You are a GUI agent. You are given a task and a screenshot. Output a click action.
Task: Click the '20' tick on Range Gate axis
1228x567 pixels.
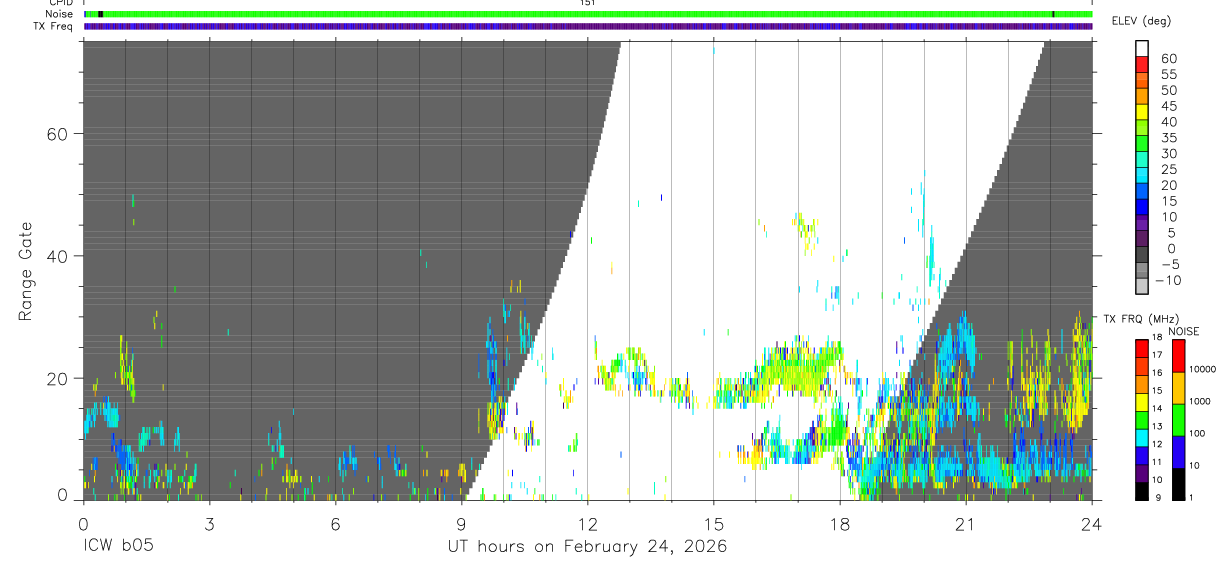click(57, 378)
